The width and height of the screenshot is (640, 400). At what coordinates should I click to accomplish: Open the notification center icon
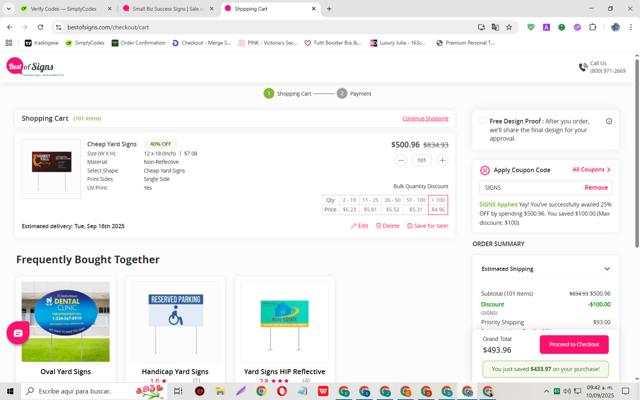click(x=625, y=391)
